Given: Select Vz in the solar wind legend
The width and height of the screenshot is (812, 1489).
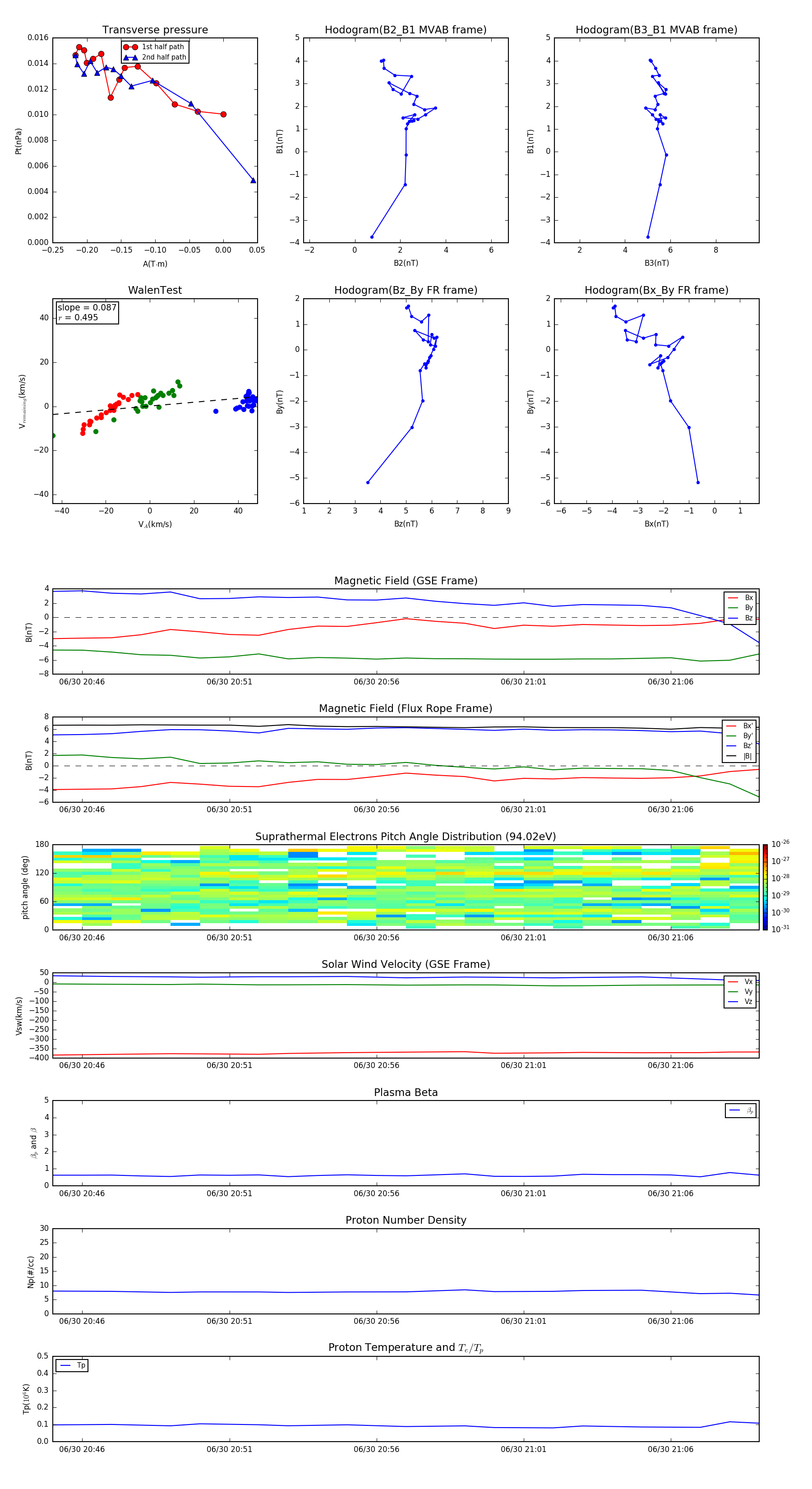Looking at the screenshot, I should coord(740,1002).
